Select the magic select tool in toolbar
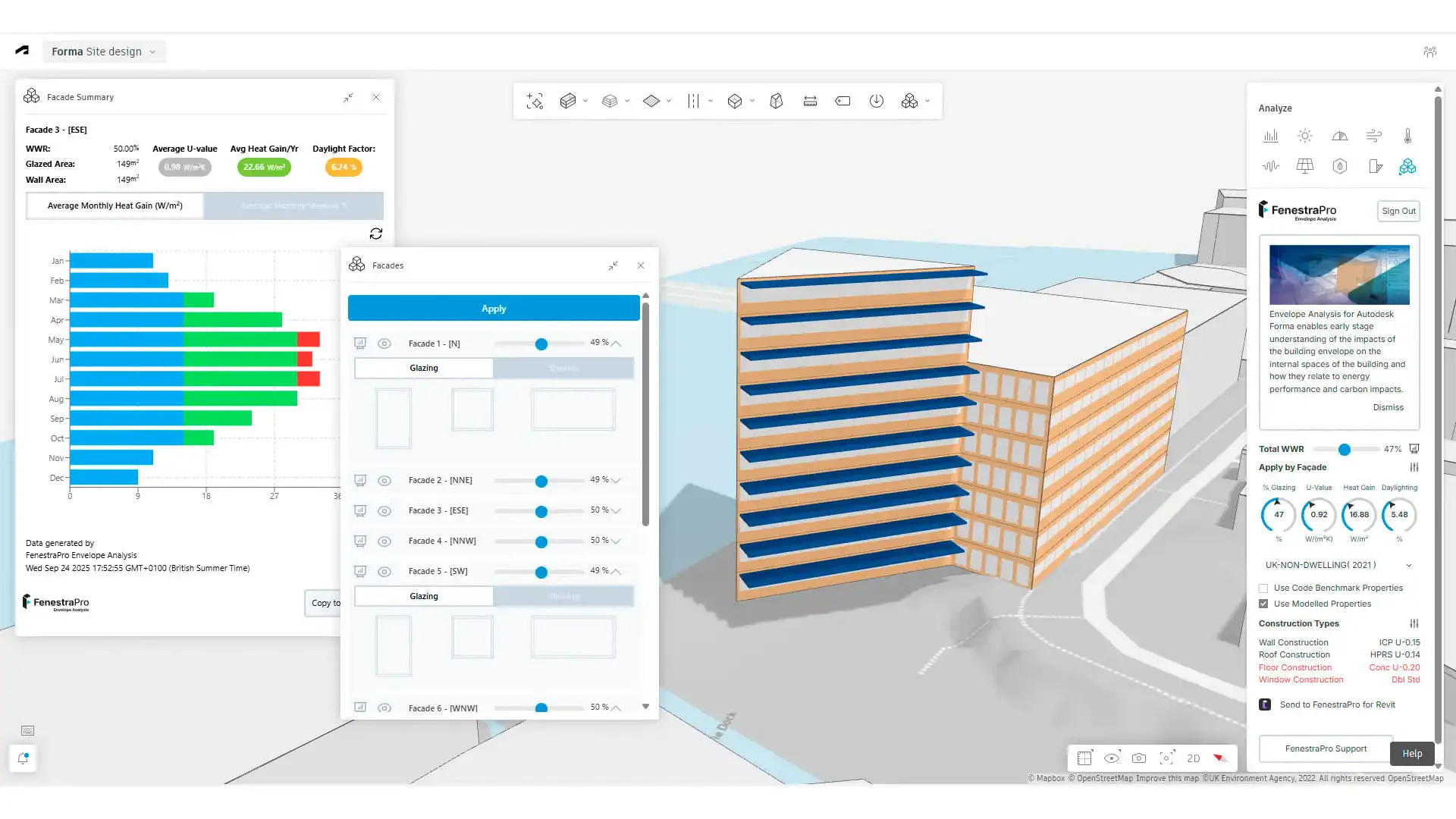Screen dimensions: 1456x819 click(x=535, y=101)
